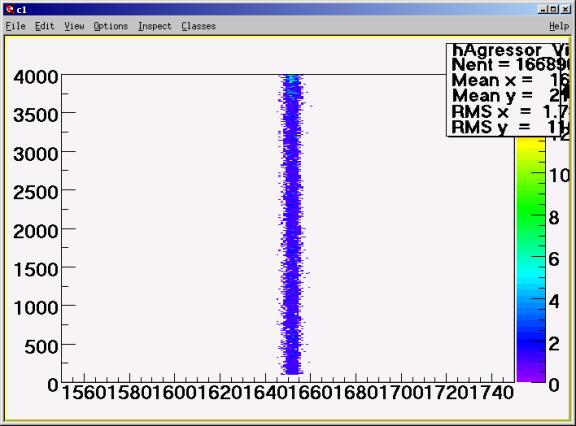This screenshot has height=426, width=576.
Task: Click the Nent entry in stats box
Action: pos(510,65)
